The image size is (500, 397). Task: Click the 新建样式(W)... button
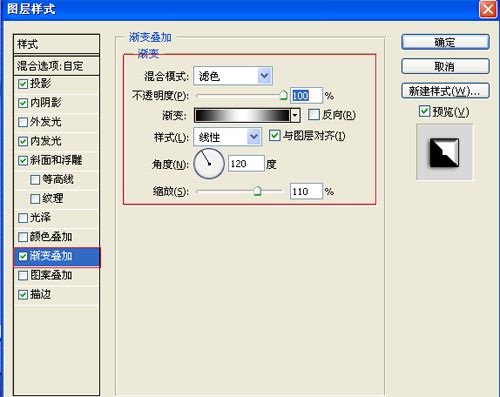(x=445, y=91)
